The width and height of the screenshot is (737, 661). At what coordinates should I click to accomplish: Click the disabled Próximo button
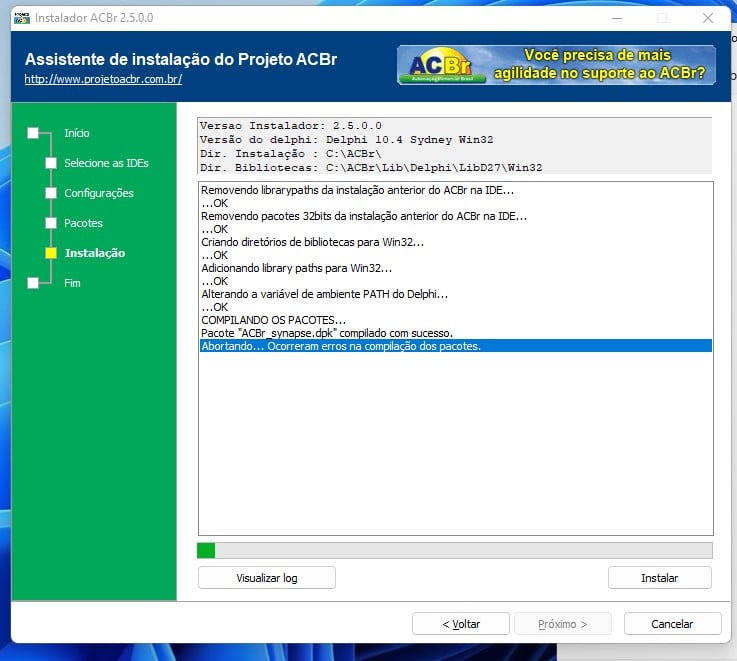click(x=563, y=624)
